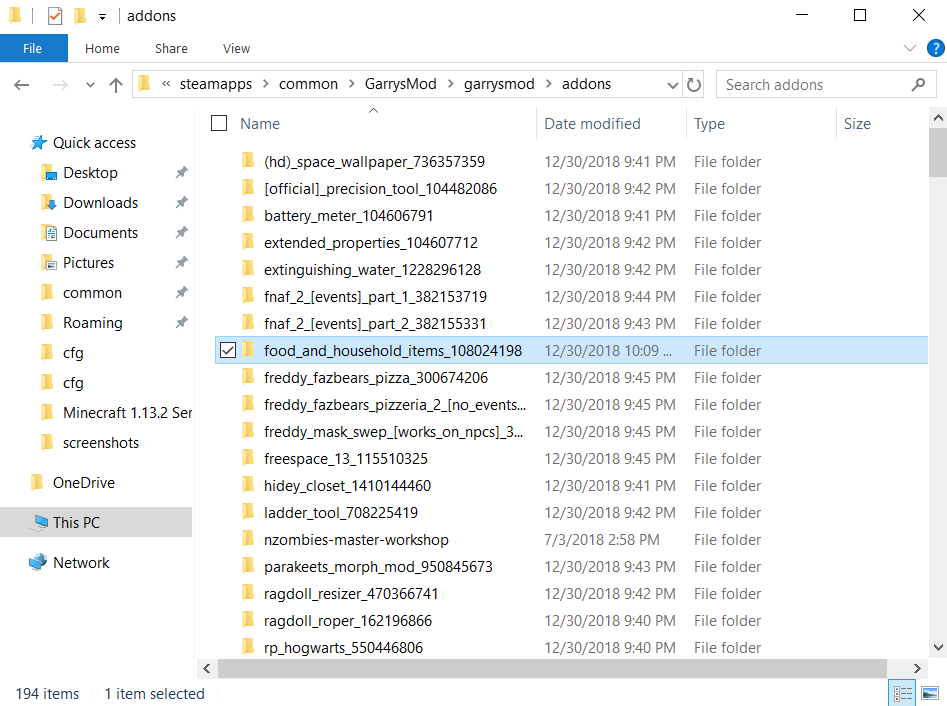
Task: Open Minecraft 1.13.2 Ser folder in sidebar
Action: pyautogui.click(x=127, y=412)
